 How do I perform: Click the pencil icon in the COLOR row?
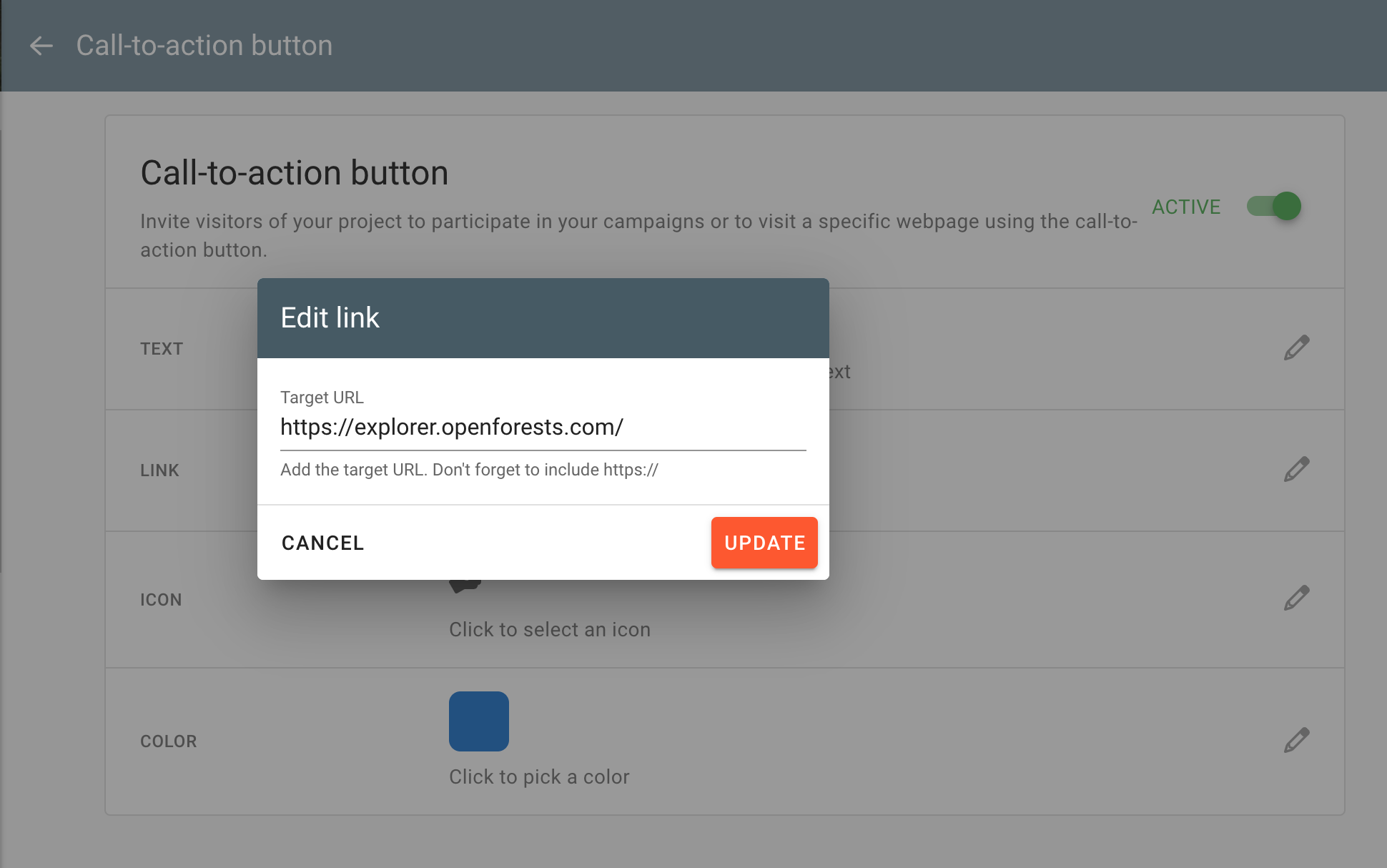coord(1296,741)
